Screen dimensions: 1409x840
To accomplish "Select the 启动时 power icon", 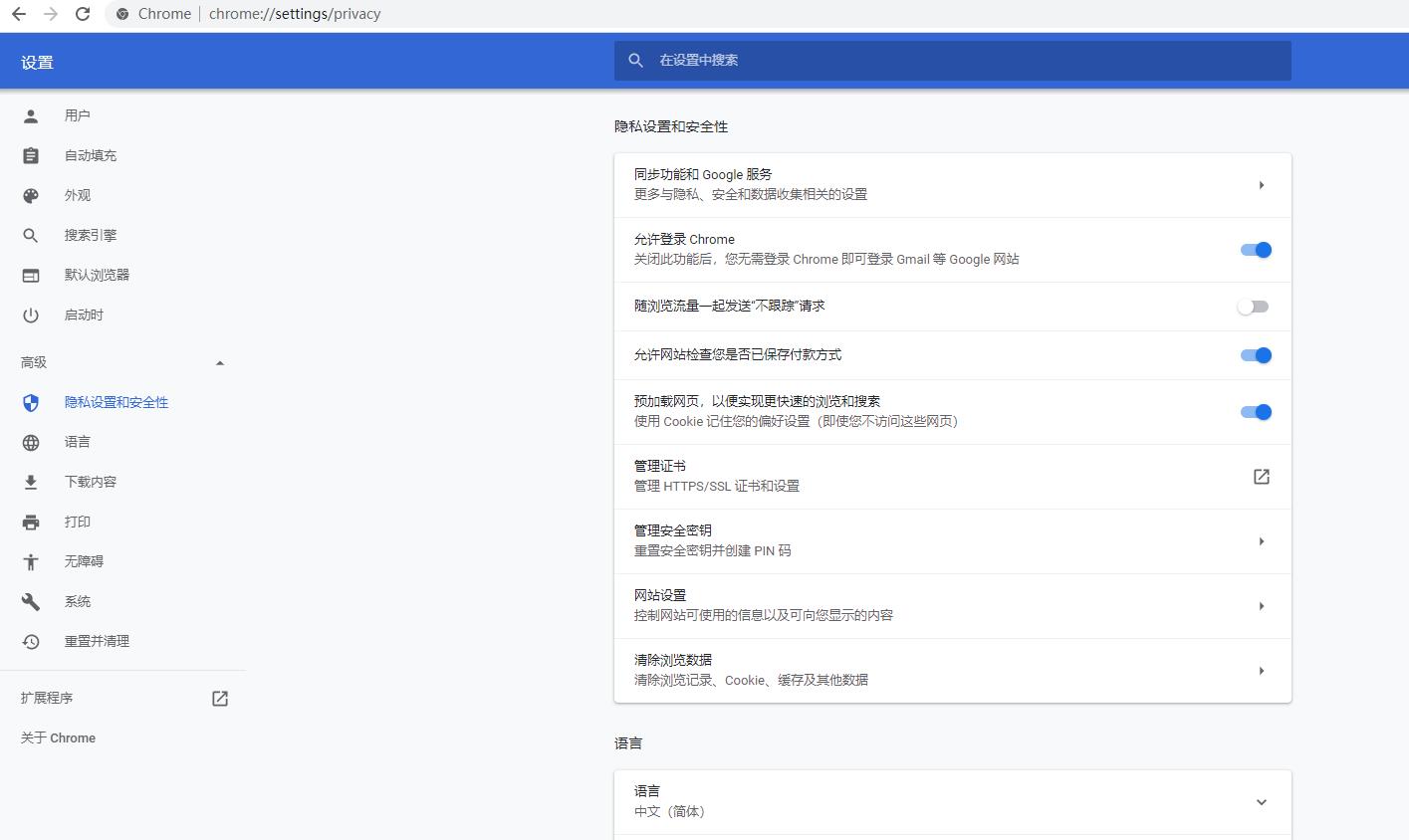I will point(31,315).
